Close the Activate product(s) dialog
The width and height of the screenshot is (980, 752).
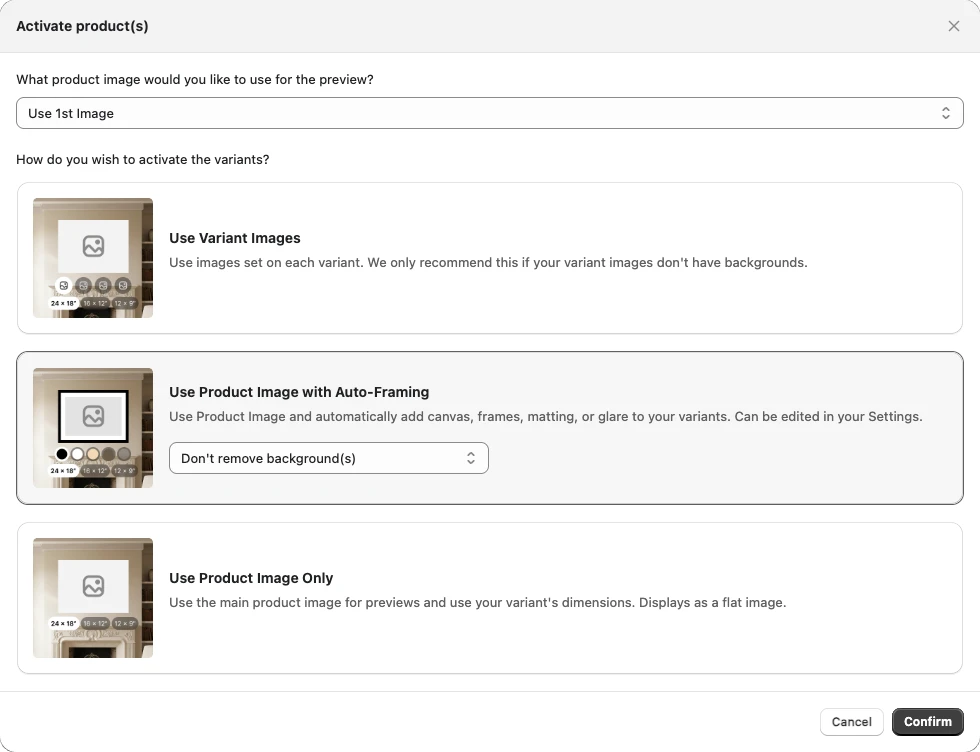pos(953,26)
